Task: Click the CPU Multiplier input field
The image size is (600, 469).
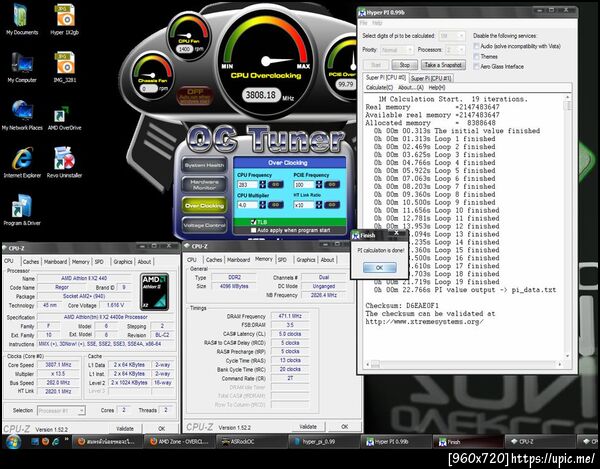Action: 248,205
